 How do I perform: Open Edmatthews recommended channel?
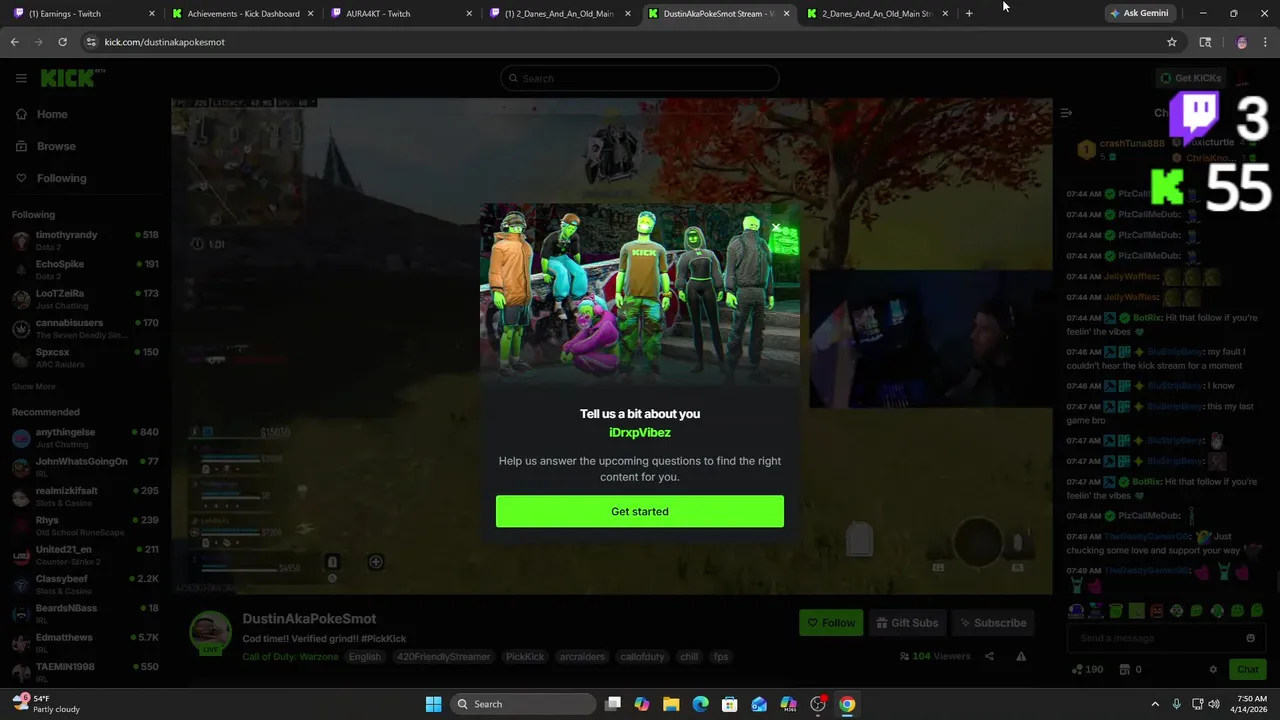click(85, 643)
